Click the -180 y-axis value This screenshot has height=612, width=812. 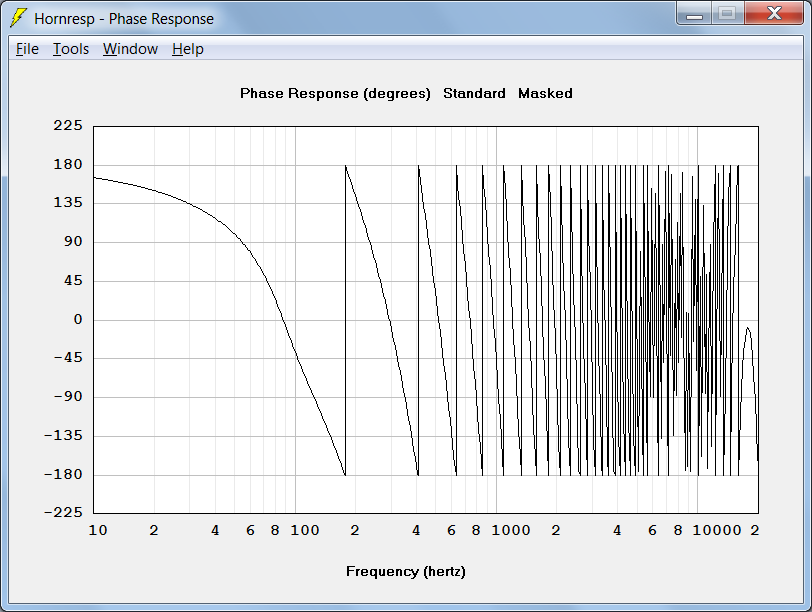click(x=63, y=474)
